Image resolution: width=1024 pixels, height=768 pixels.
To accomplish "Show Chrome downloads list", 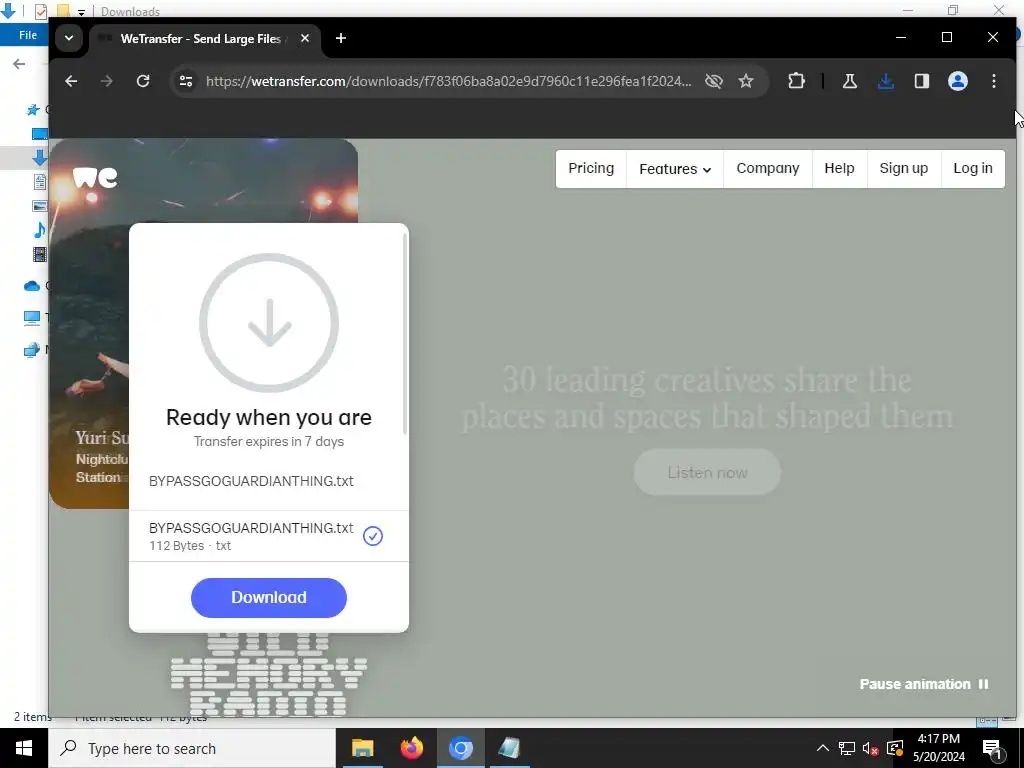I will (x=886, y=81).
